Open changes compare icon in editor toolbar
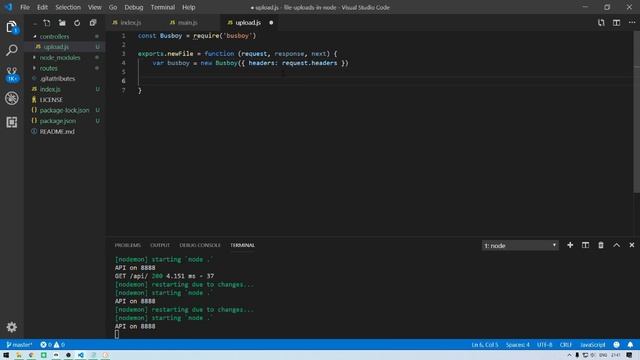This screenshot has width=640, height=360. pyautogui.click(x=601, y=23)
